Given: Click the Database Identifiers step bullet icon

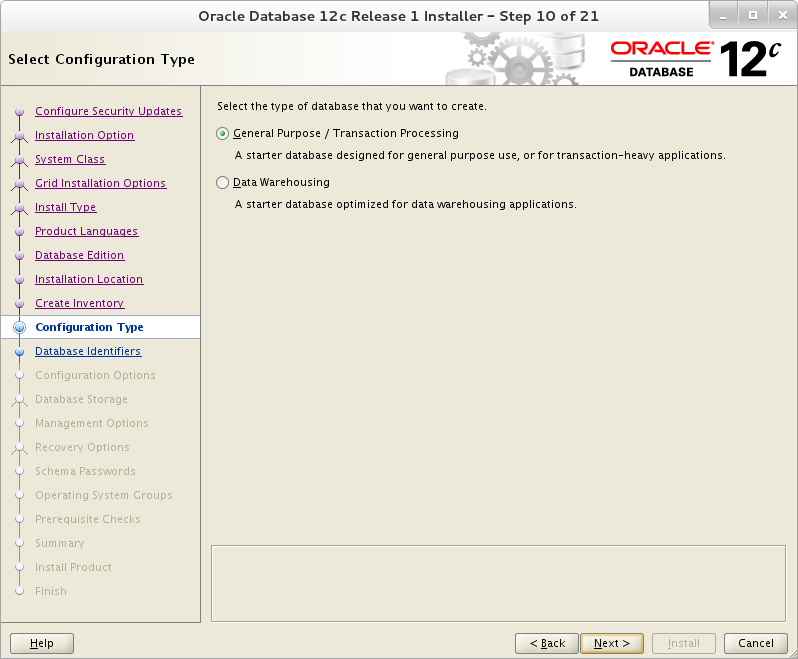Looking at the screenshot, I should click(x=19, y=352).
